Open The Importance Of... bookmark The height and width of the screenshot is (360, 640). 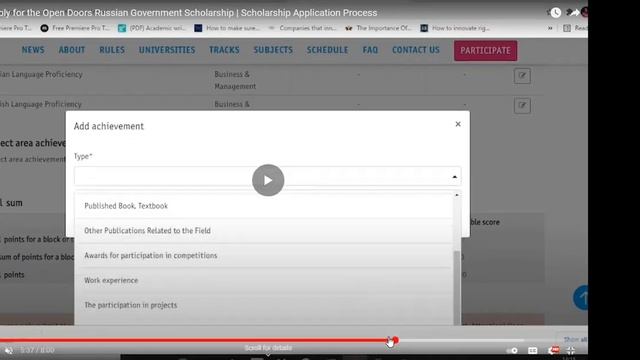tap(378, 28)
